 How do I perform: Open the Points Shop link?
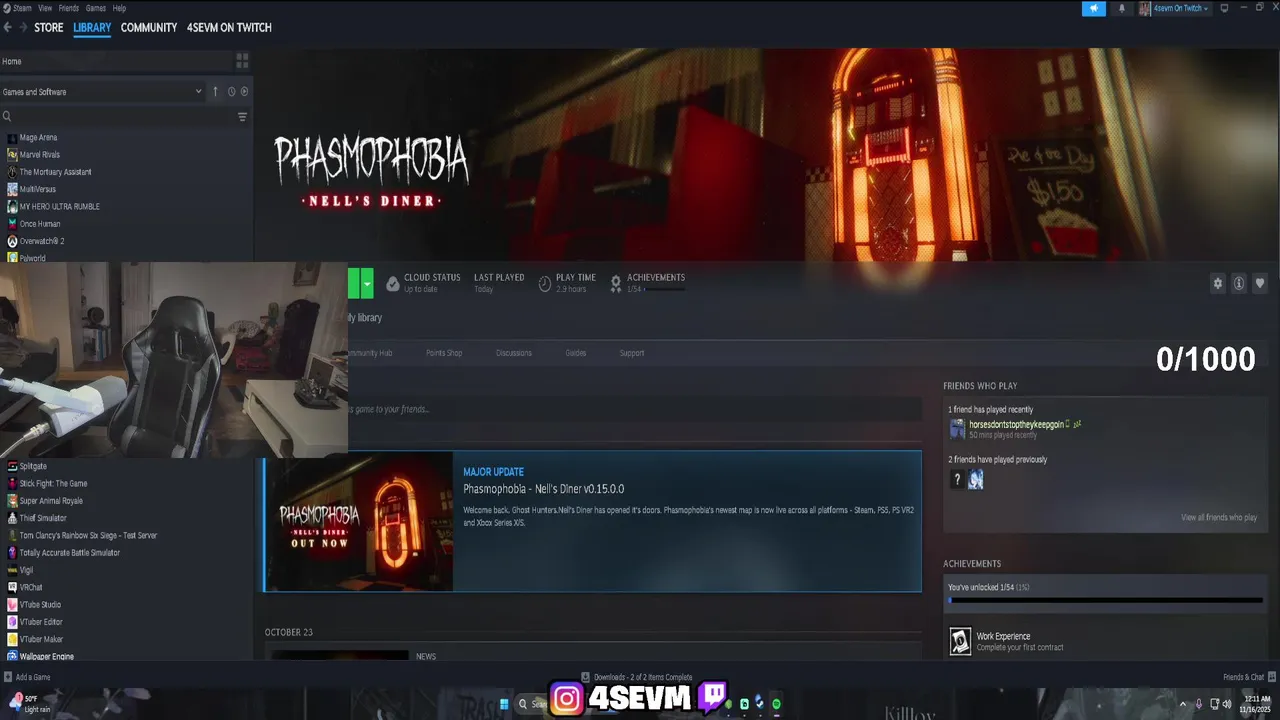444,353
